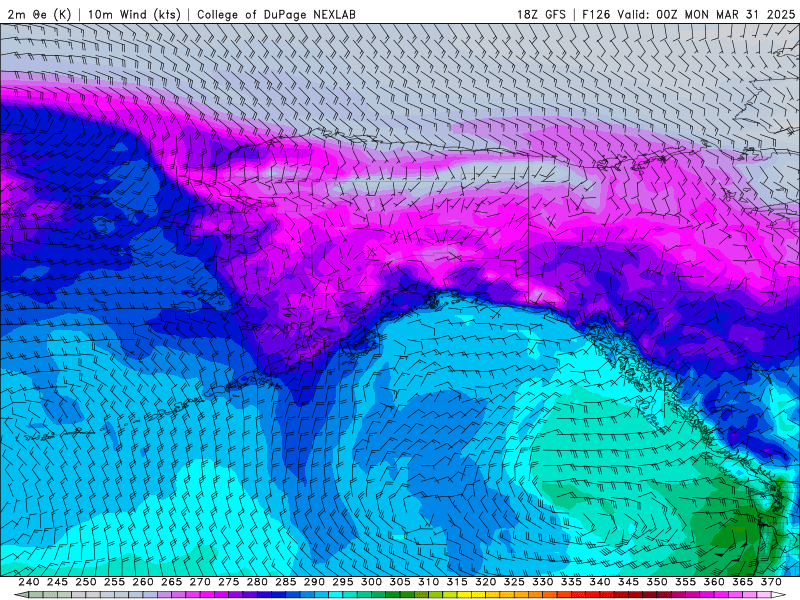Click the 330 value on color scale
This screenshot has height=600, width=800.
pos(543,582)
